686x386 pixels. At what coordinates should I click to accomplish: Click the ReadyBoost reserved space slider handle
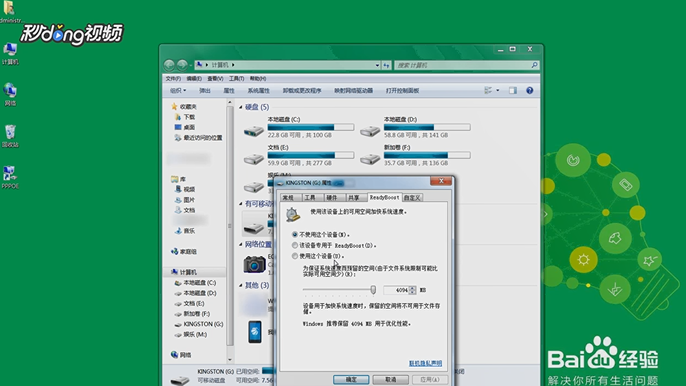point(373,289)
